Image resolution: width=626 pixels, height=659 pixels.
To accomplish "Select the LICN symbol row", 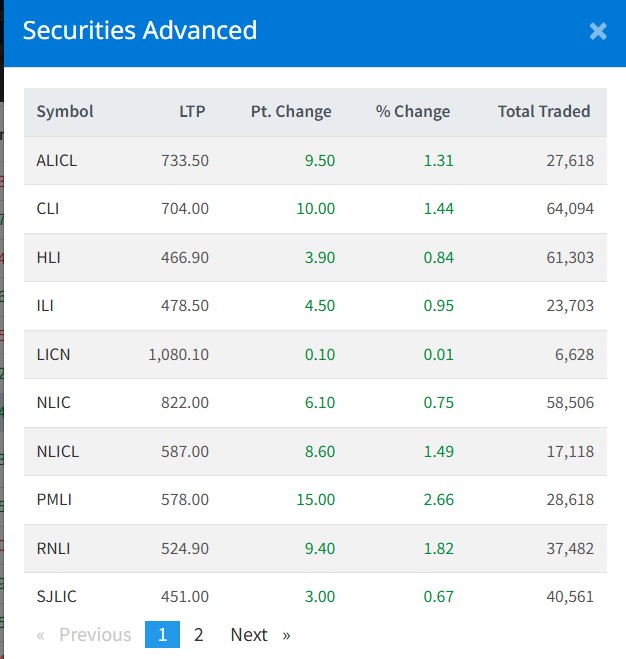I will click(x=53, y=354).
